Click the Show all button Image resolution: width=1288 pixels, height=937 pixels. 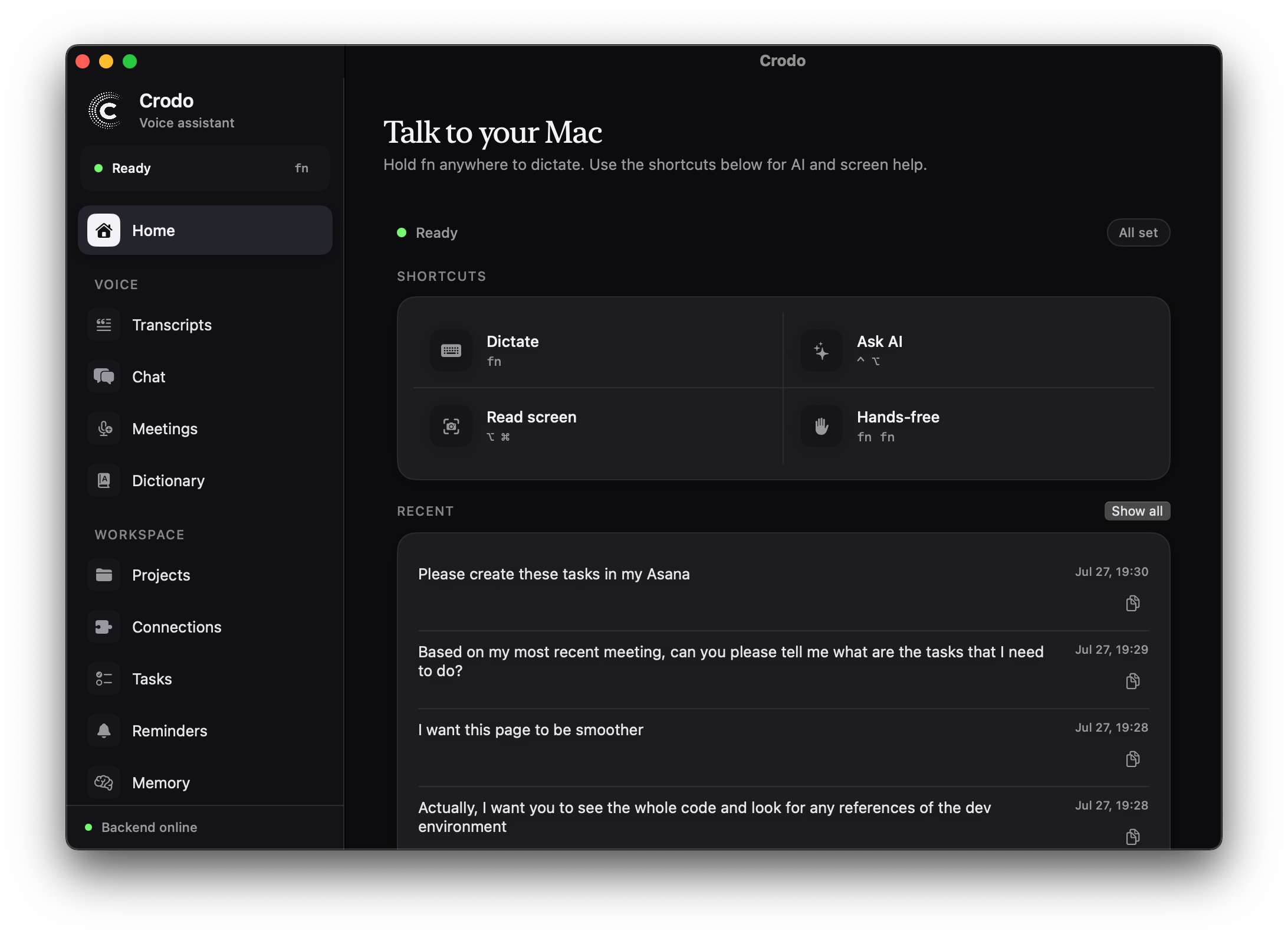click(x=1137, y=511)
